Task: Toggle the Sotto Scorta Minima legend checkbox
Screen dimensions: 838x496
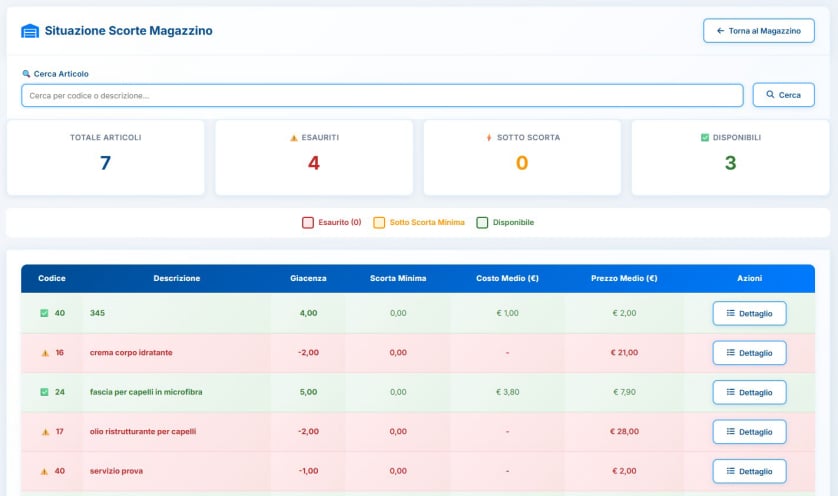Action: tap(379, 223)
